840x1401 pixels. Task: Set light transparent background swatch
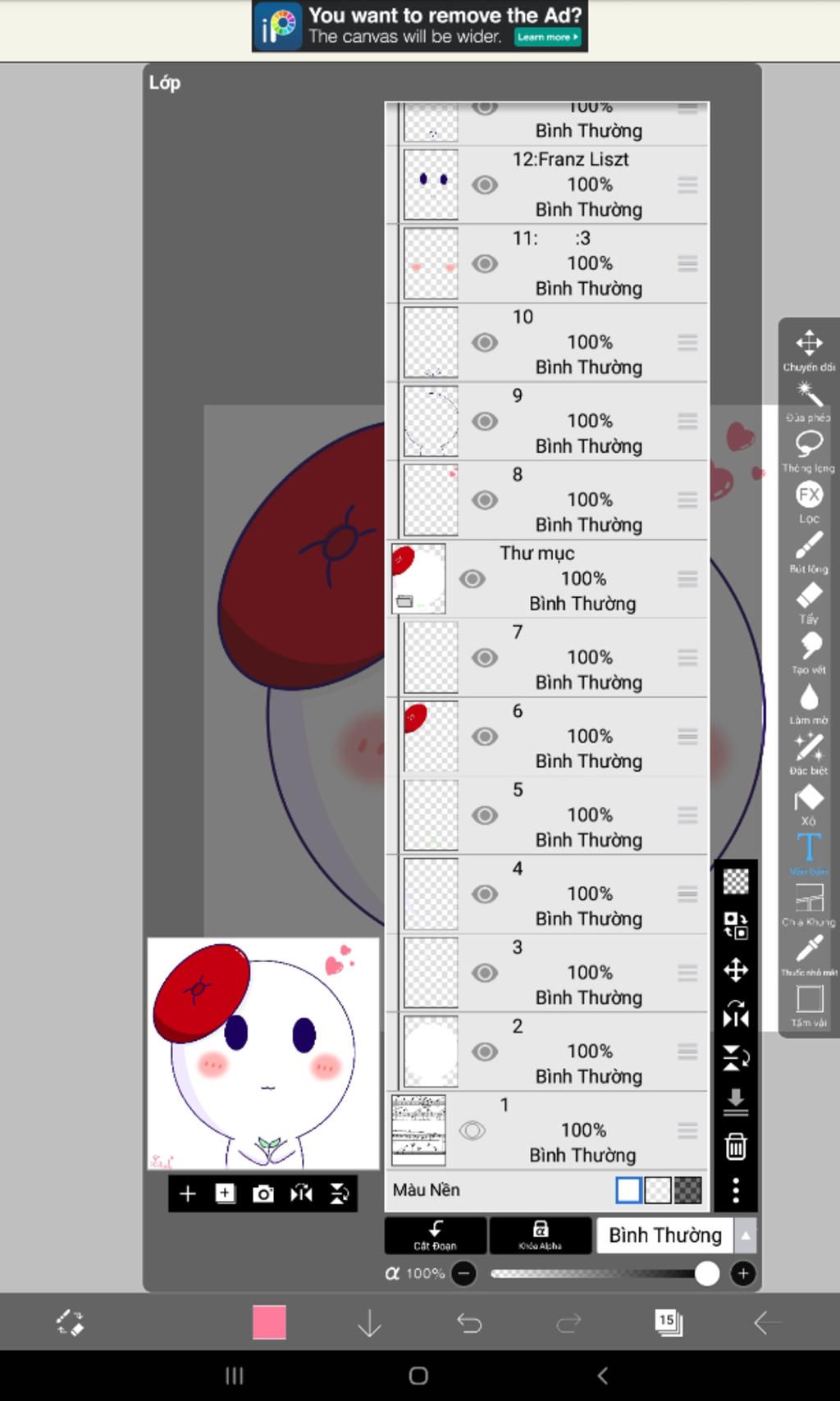pyautogui.click(x=658, y=1190)
